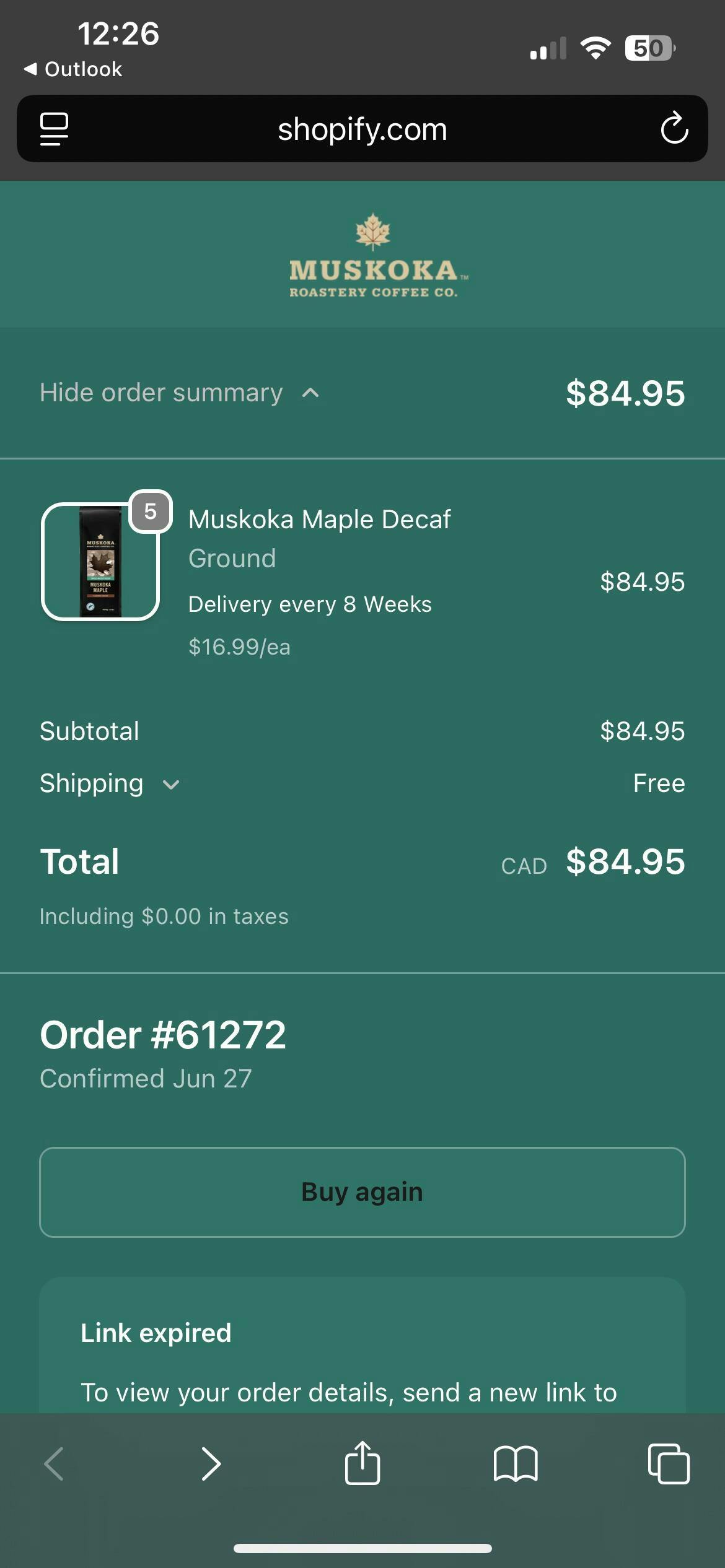Tap the home indicator bar

(x=362, y=1548)
